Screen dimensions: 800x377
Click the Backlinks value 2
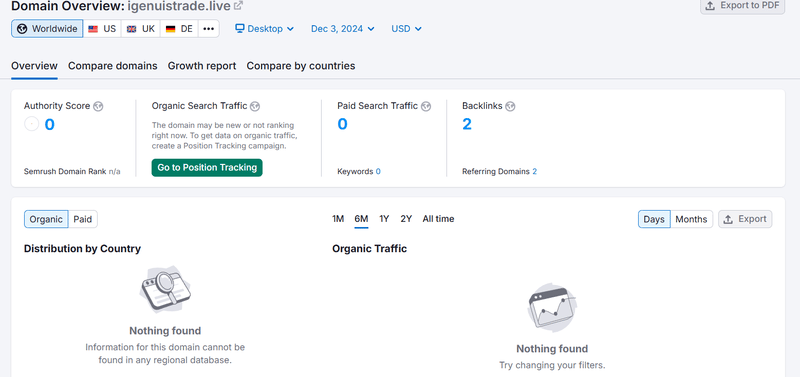tap(467, 124)
